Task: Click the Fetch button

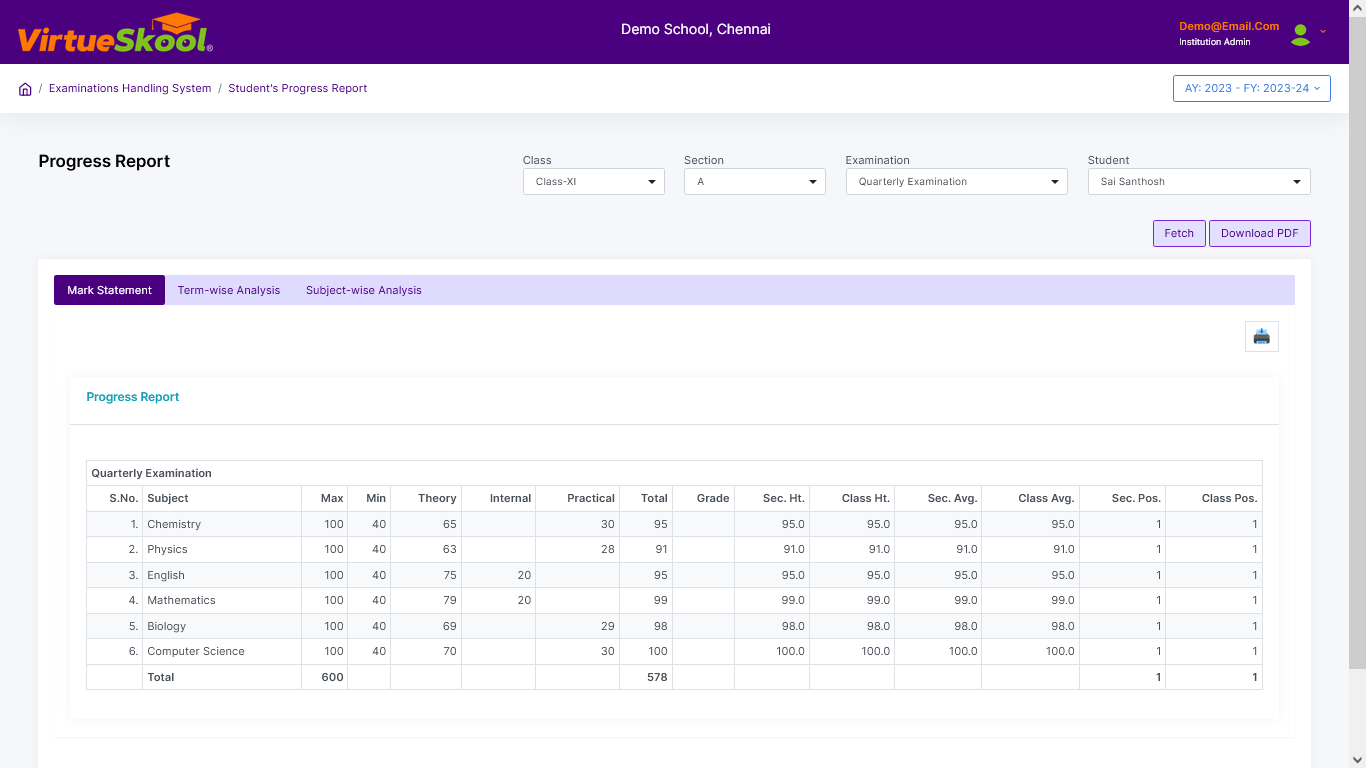Action: [x=1179, y=233]
